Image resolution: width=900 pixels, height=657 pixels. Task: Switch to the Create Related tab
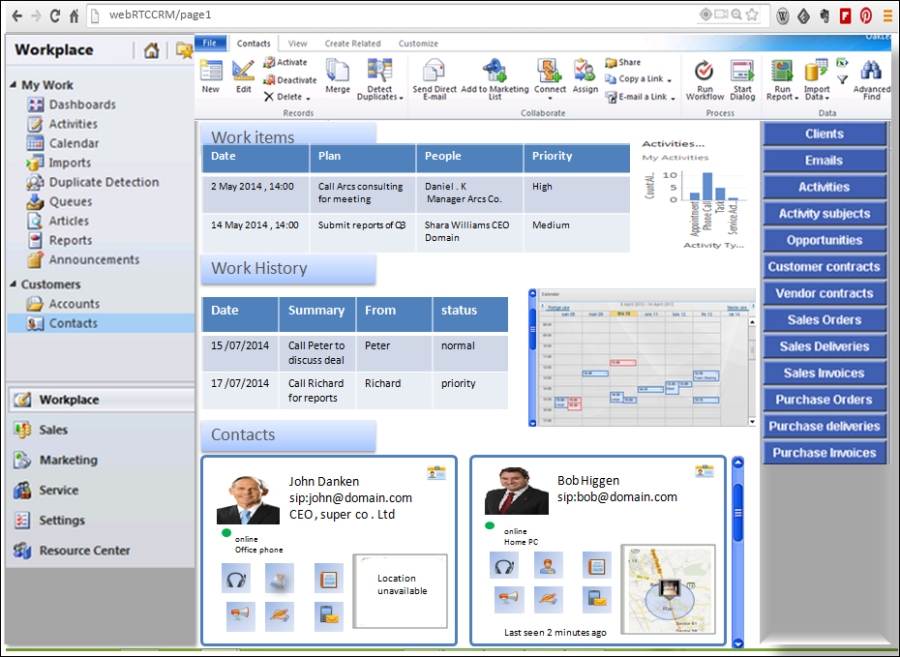(x=355, y=43)
